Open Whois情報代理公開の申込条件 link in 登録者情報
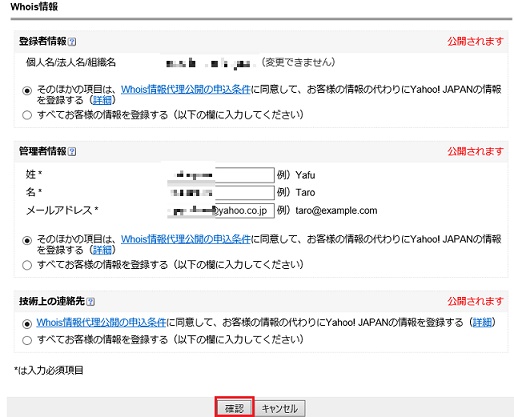Viewport: 514px width, 417px height. (185, 89)
